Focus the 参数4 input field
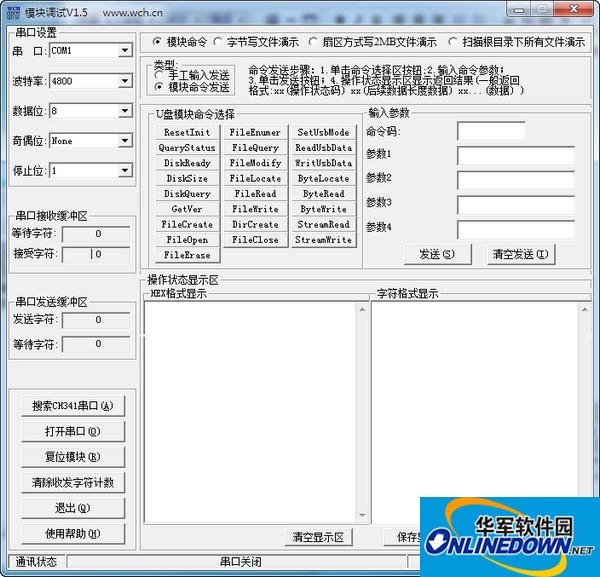600x577 pixels. pyautogui.click(x=515, y=230)
